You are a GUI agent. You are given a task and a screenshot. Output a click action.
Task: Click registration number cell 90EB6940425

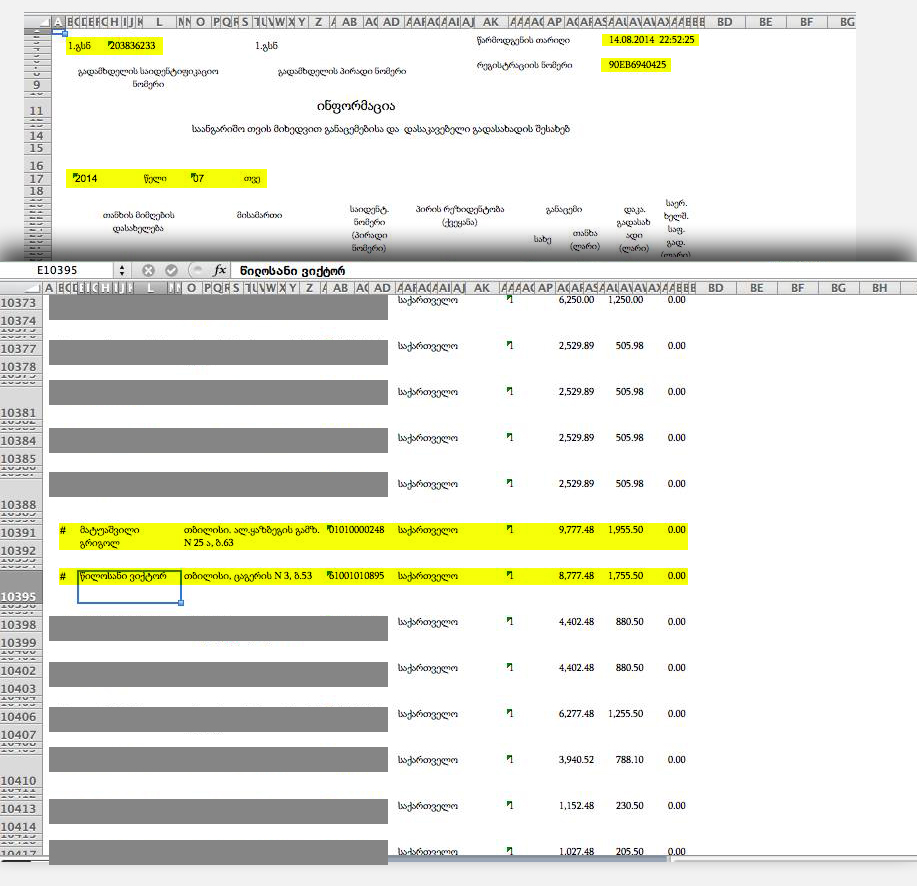pos(637,65)
